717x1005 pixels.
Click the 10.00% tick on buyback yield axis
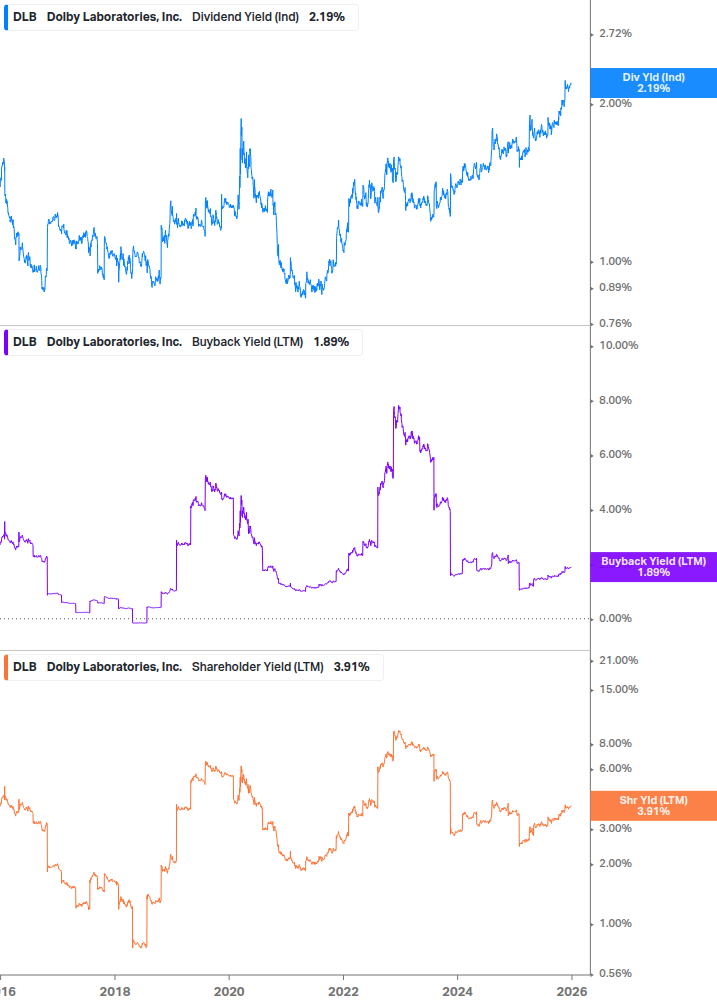(618, 345)
